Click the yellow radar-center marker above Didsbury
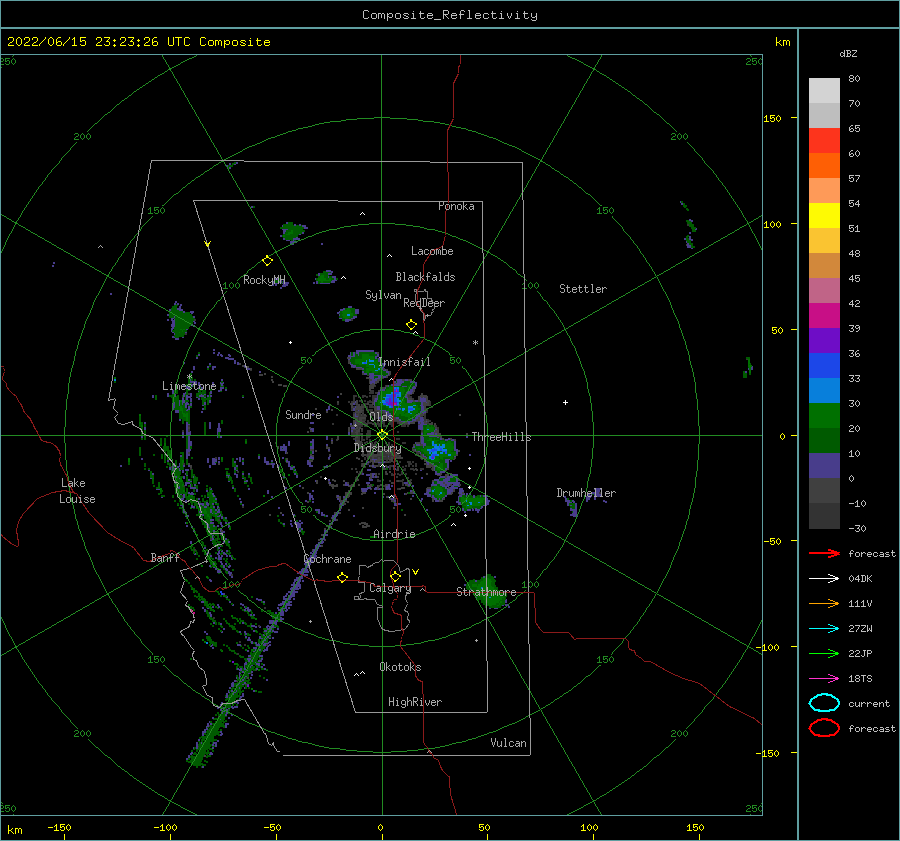 point(382,435)
